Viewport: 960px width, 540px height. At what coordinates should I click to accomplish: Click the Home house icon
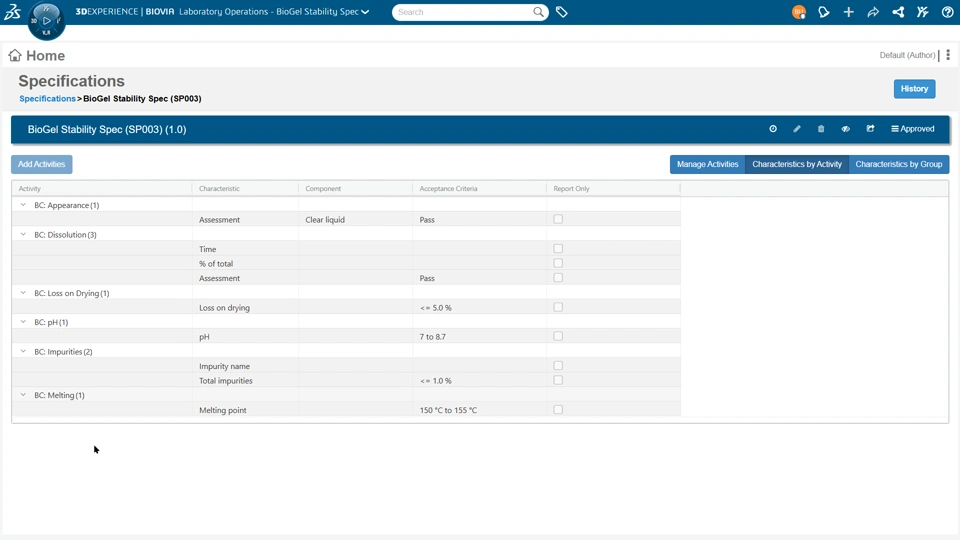(x=15, y=56)
